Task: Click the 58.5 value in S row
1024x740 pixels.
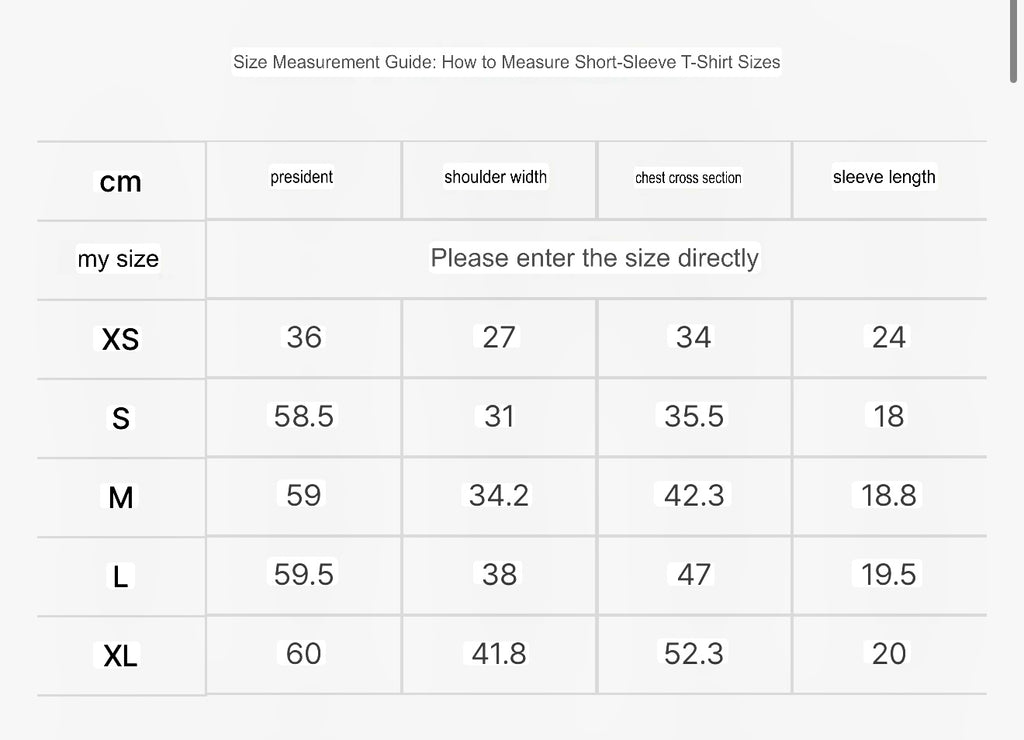Action: (304, 416)
